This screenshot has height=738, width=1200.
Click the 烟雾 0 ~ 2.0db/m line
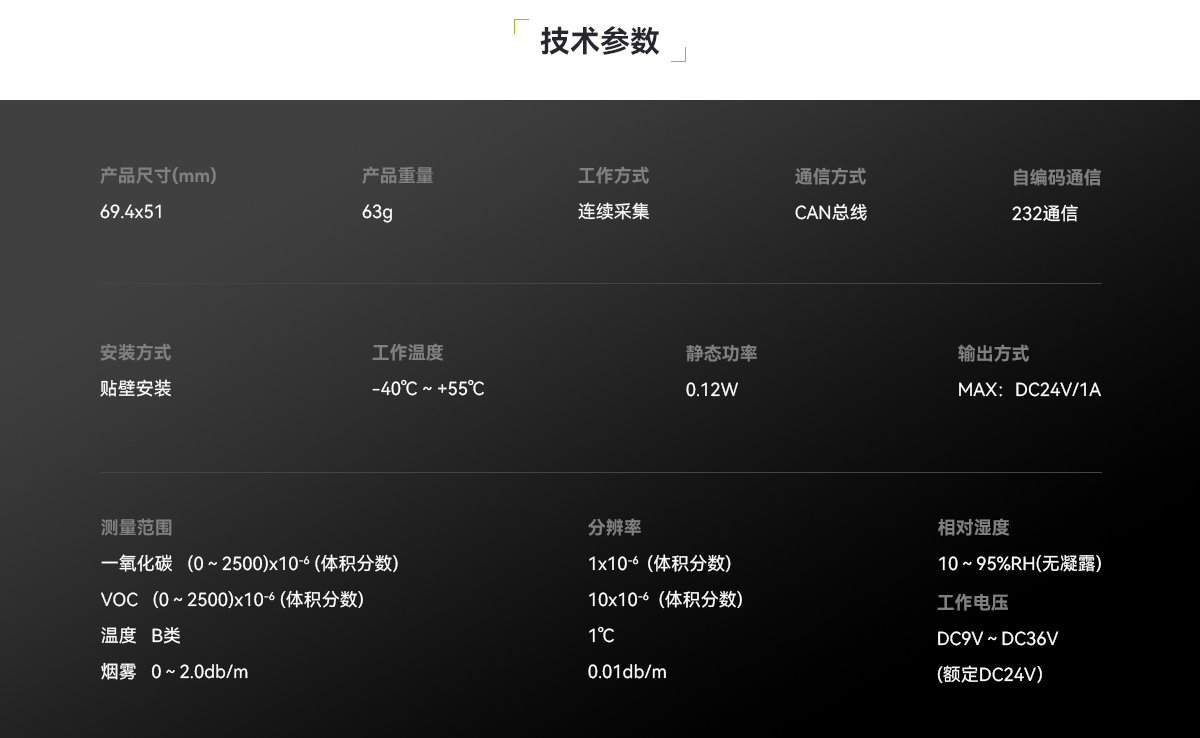point(174,672)
